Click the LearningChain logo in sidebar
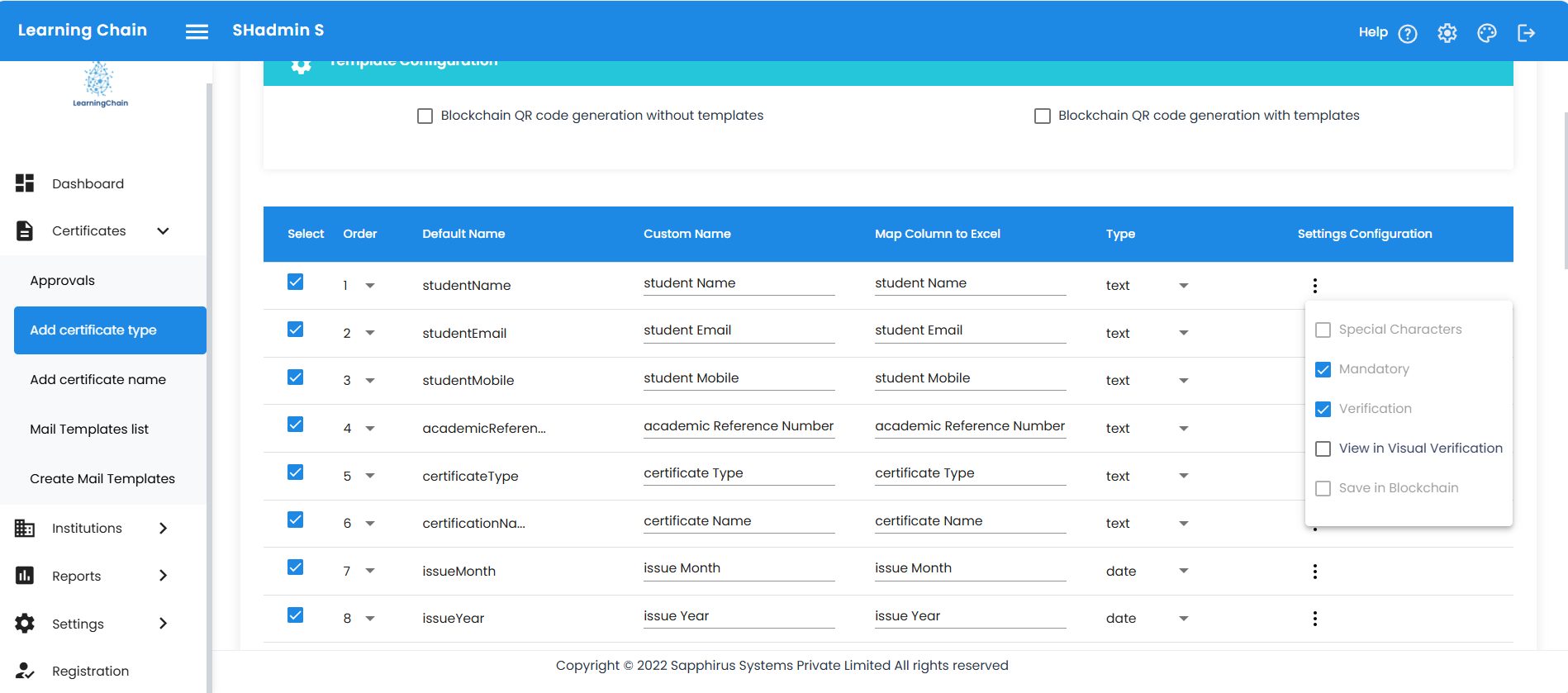Screen dimensions: 1568x693 click(x=100, y=84)
